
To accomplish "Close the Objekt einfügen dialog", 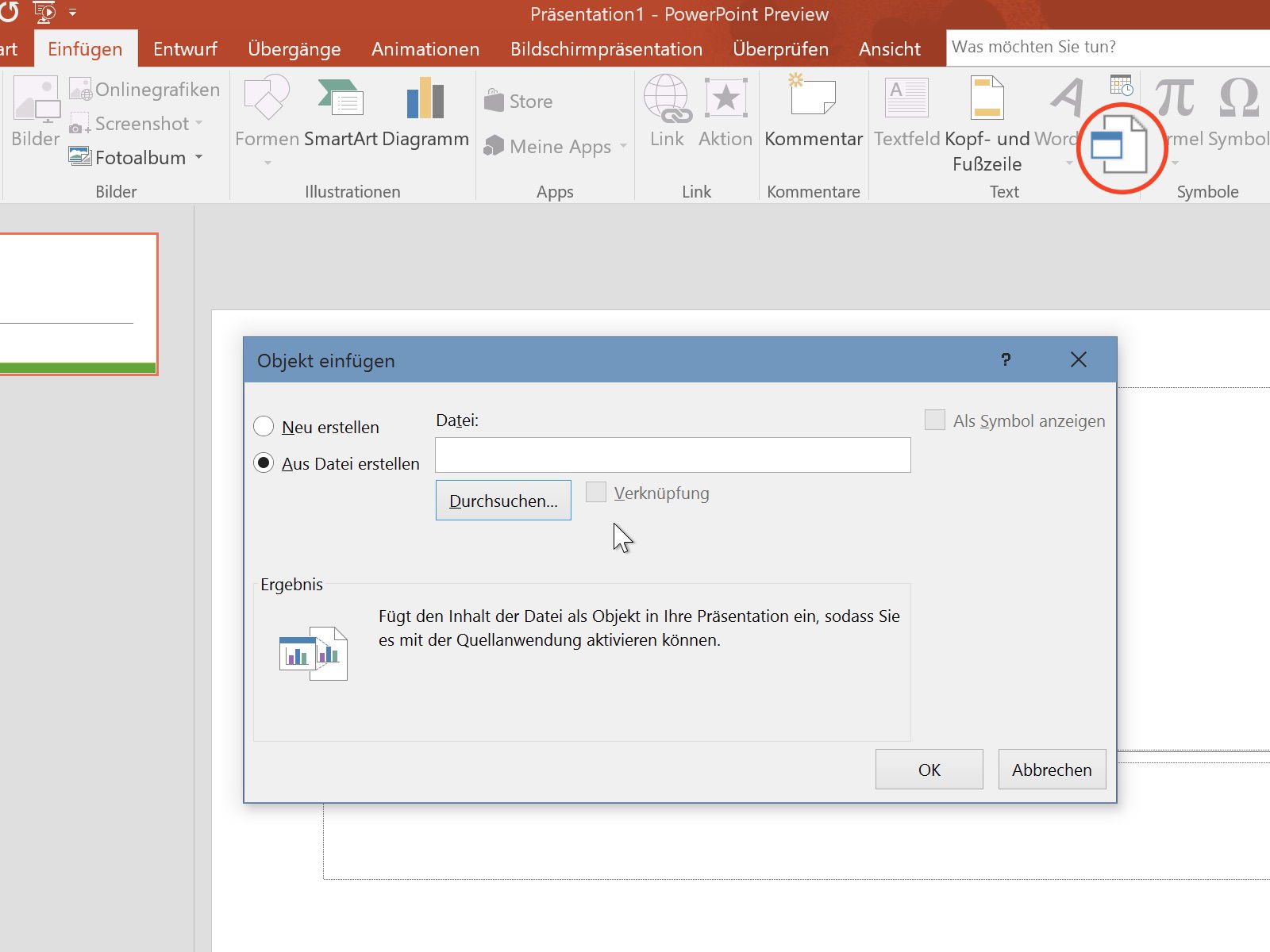I will coord(1078,359).
